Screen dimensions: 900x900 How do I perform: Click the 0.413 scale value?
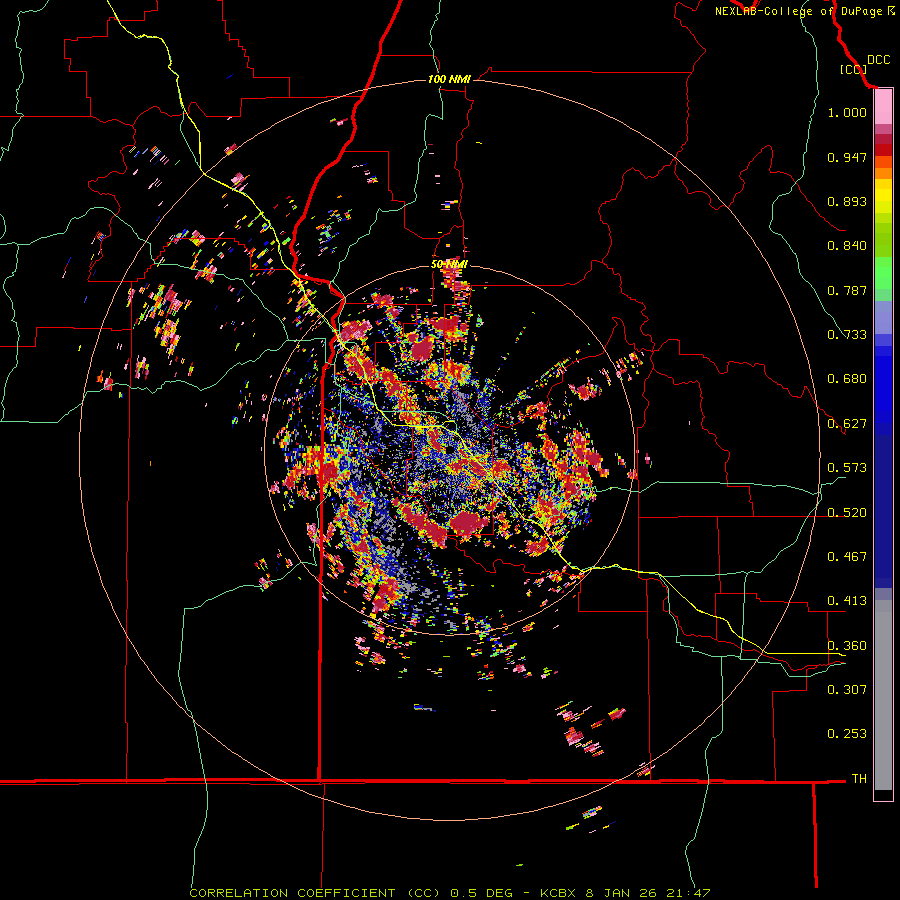click(x=847, y=601)
